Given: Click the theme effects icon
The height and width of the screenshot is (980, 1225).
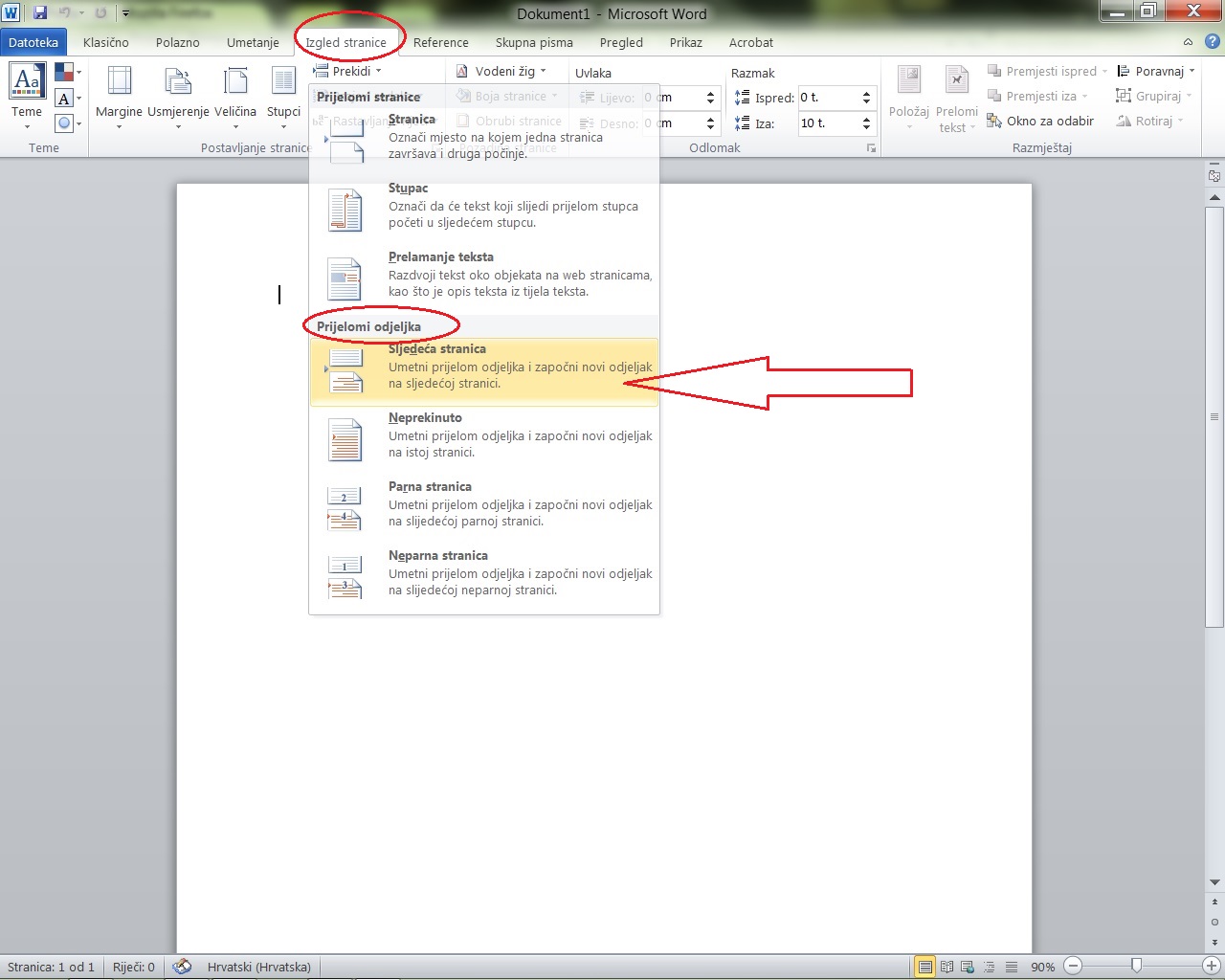Looking at the screenshot, I should coord(66,122).
